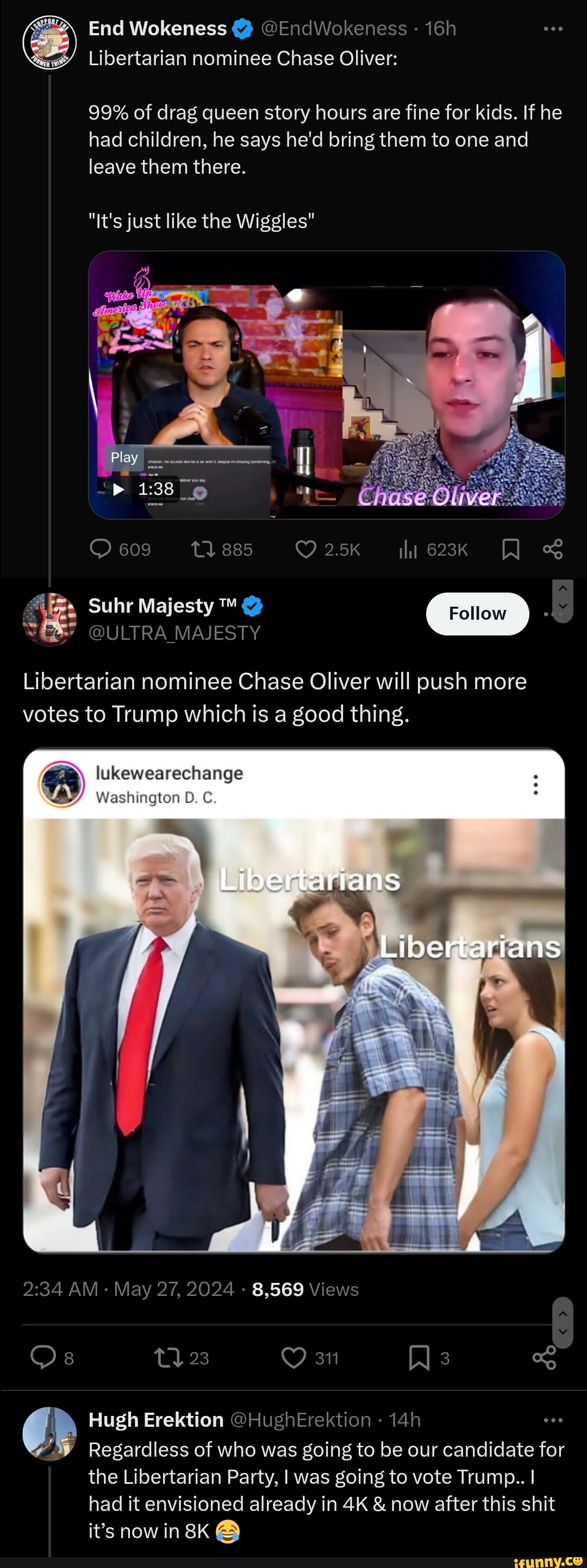Open more options on End Wokeness tweet
This screenshot has width=587, height=1568.
[x=553, y=29]
